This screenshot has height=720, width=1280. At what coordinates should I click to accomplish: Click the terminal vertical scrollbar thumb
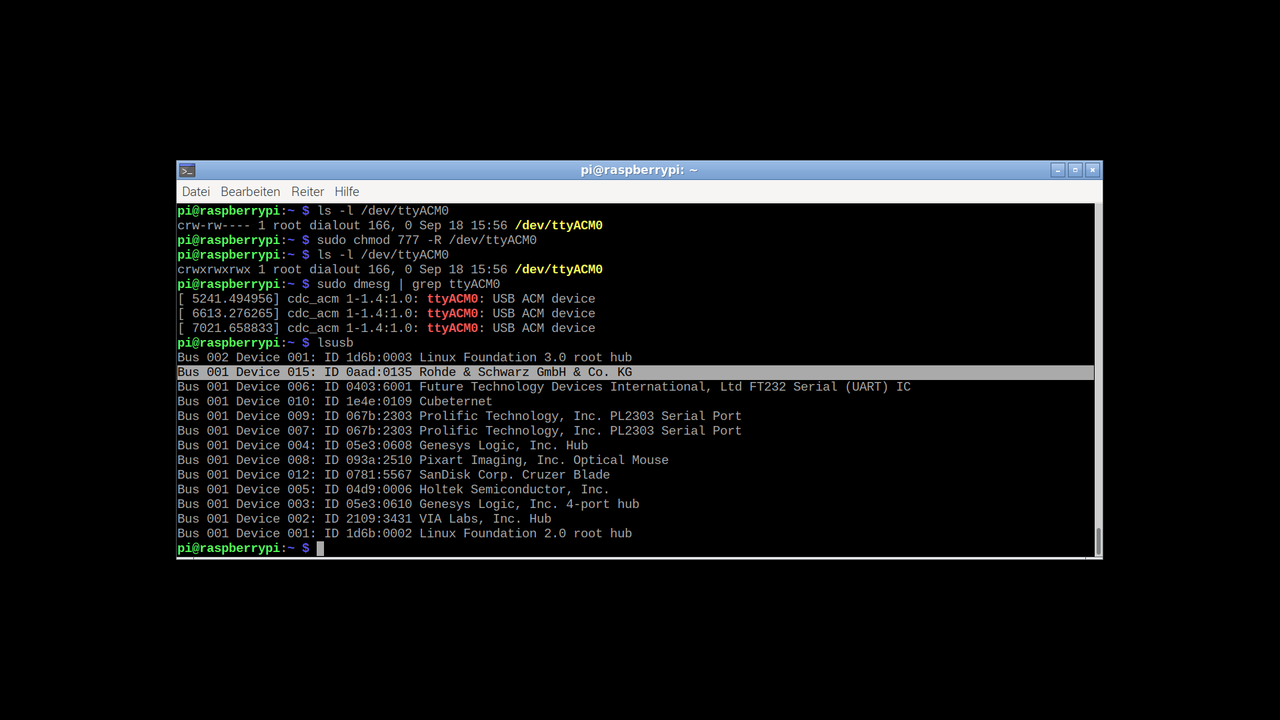(1098, 541)
